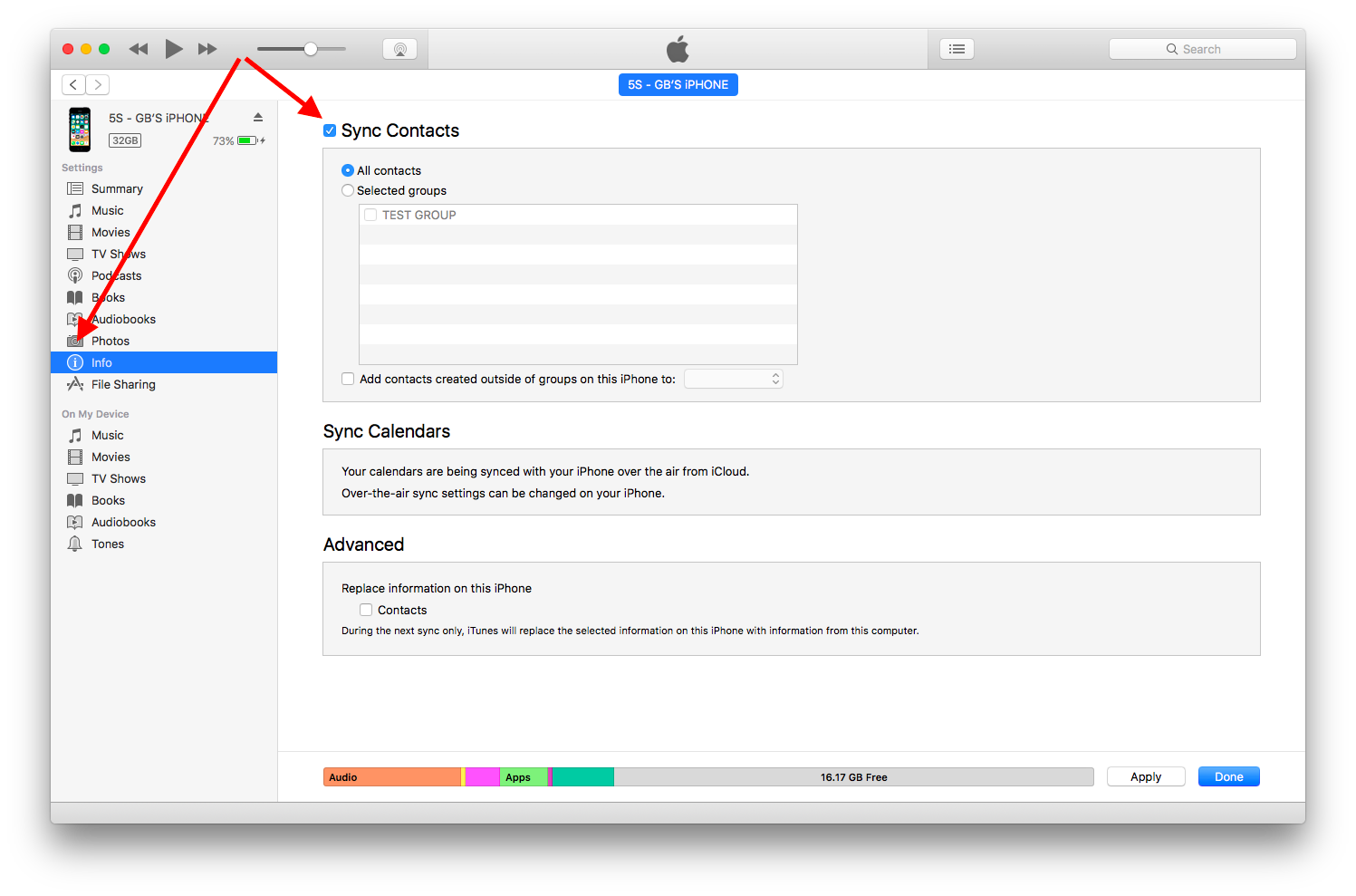Click the Sync Calendars heading

tap(387, 431)
